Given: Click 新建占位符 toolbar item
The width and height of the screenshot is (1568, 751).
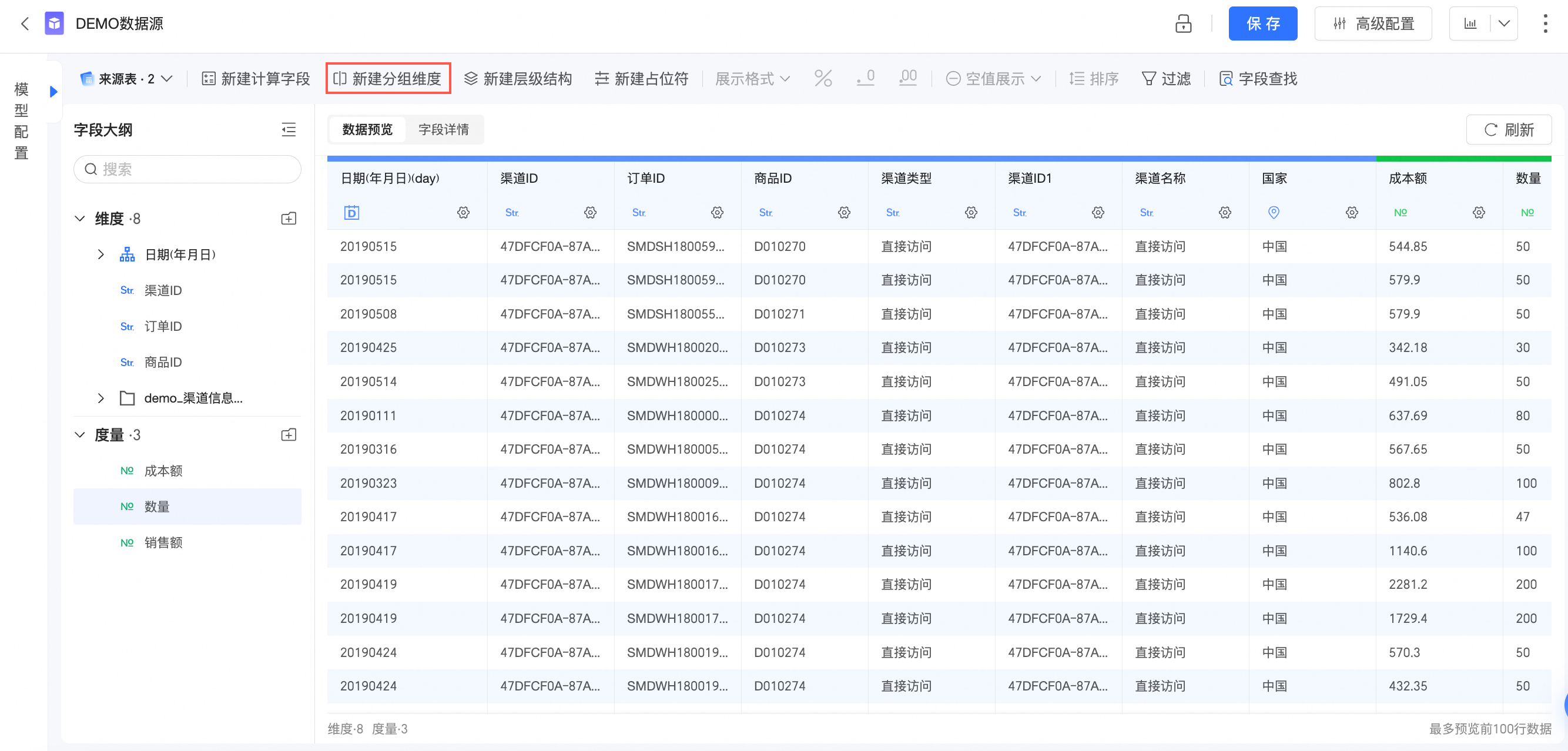Looking at the screenshot, I should click(x=642, y=79).
